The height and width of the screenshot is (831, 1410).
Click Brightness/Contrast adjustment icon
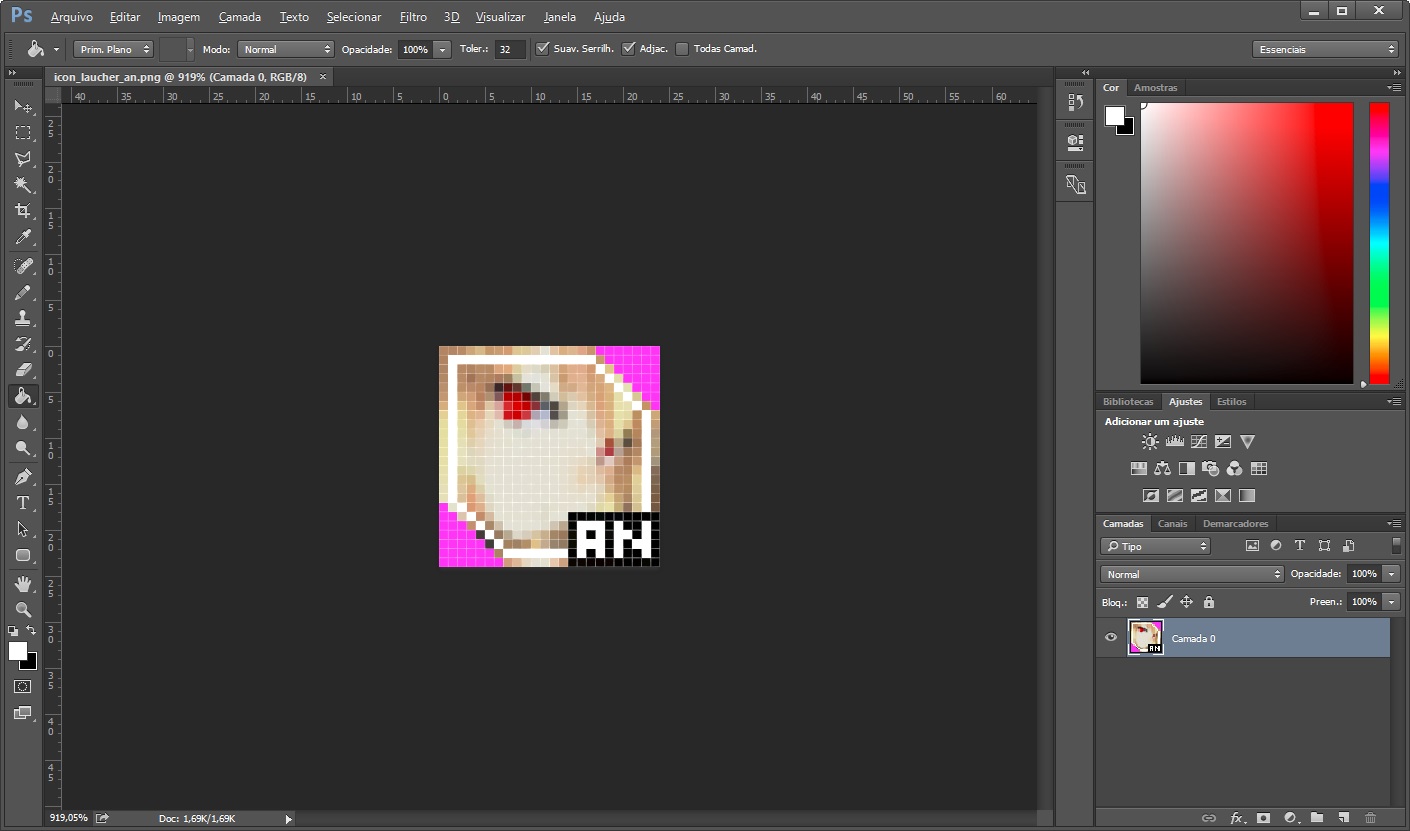[x=1150, y=441]
